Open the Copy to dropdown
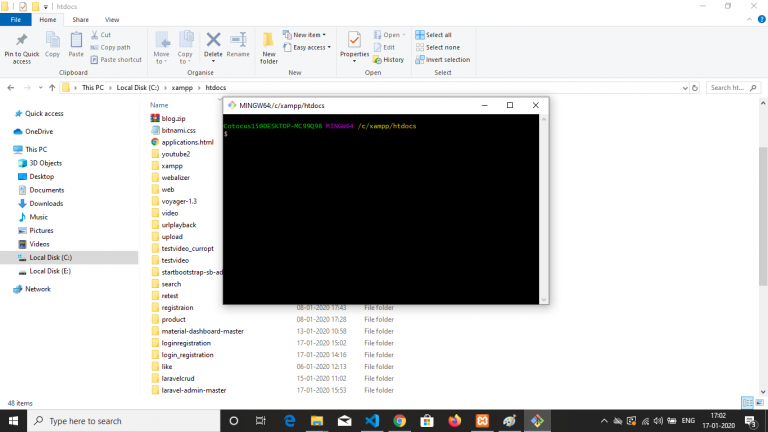The width and height of the screenshot is (768, 432). pyautogui.click(x=185, y=48)
